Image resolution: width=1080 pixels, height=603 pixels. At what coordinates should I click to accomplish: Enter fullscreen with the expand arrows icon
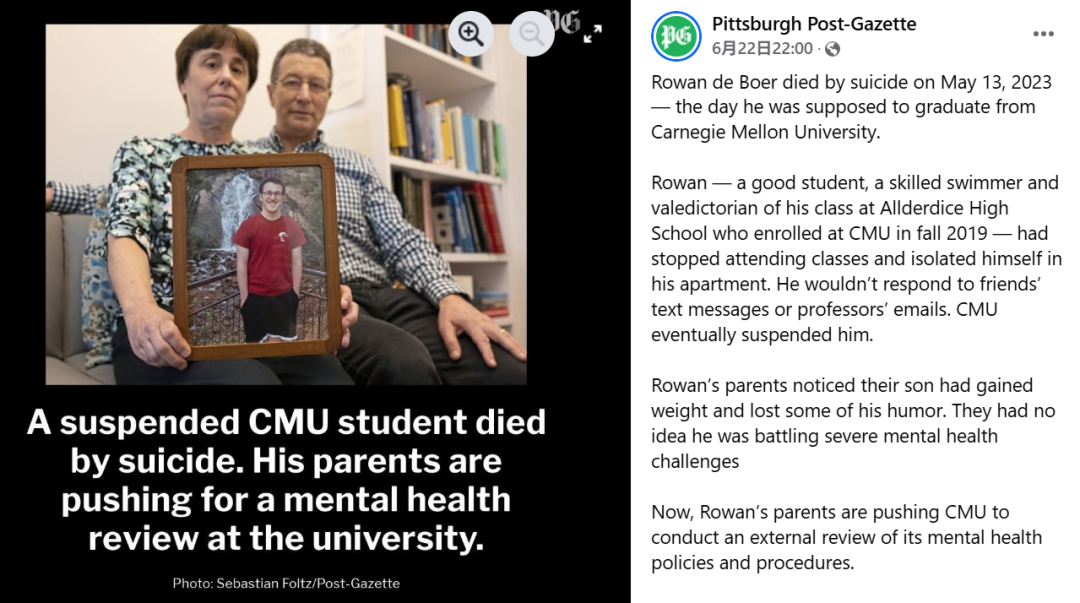tap(592, 34)
